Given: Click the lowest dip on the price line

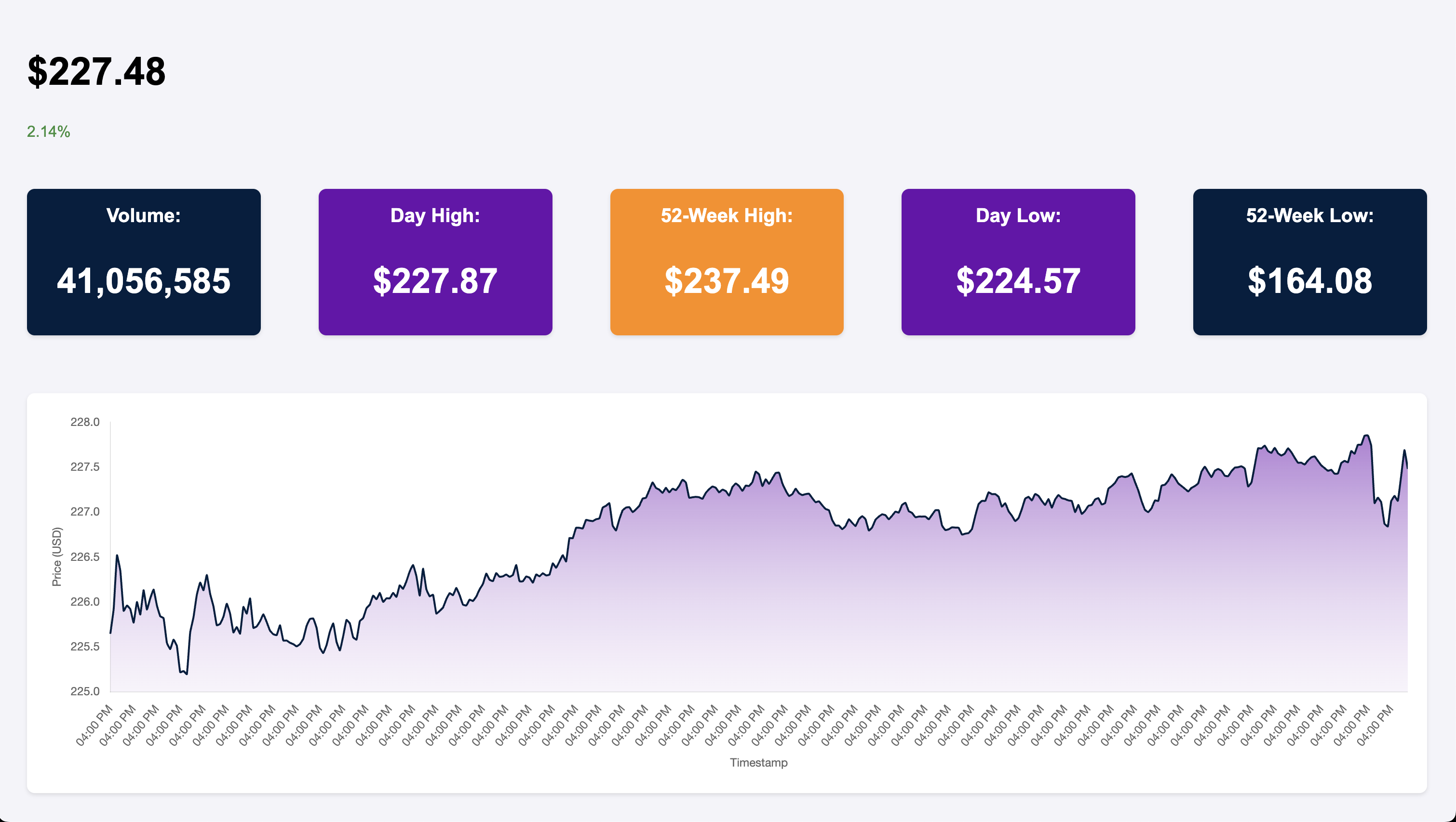Looking at the screenshot, I should (186, 674).
